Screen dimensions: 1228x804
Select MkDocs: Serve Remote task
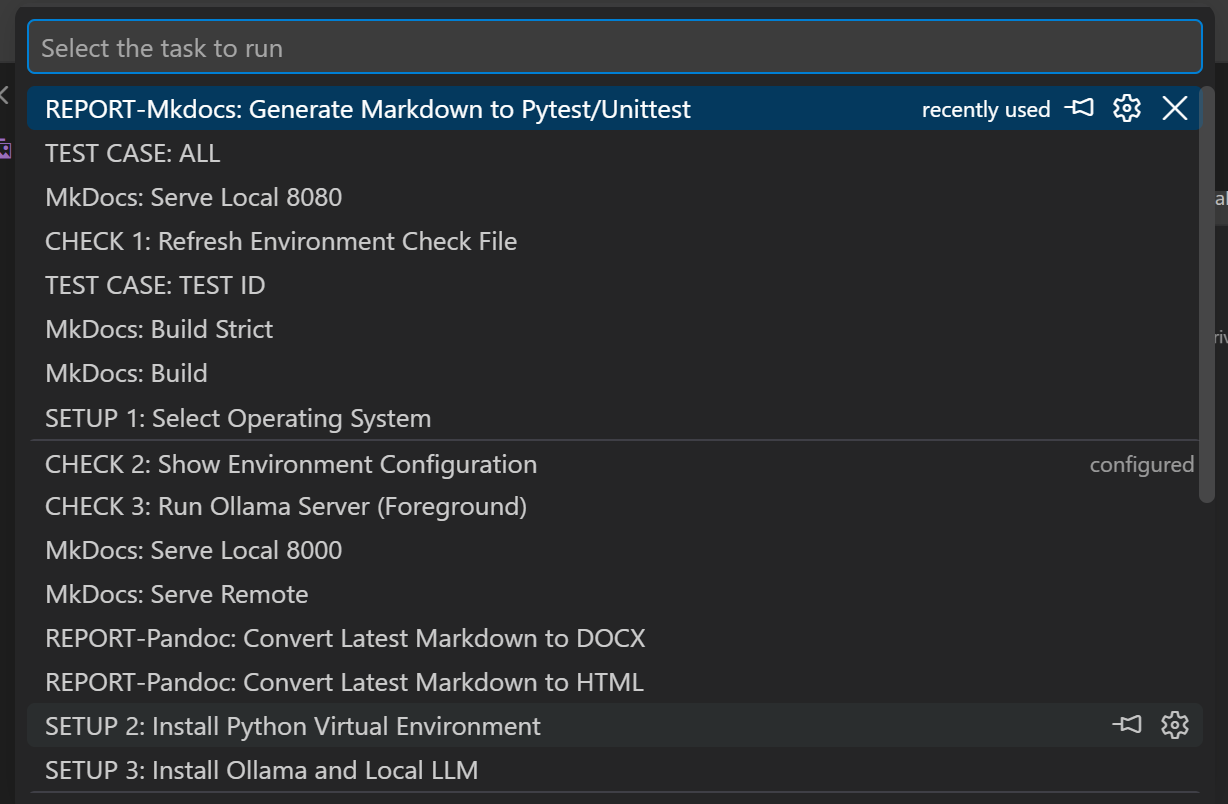[x=614, y=594]
